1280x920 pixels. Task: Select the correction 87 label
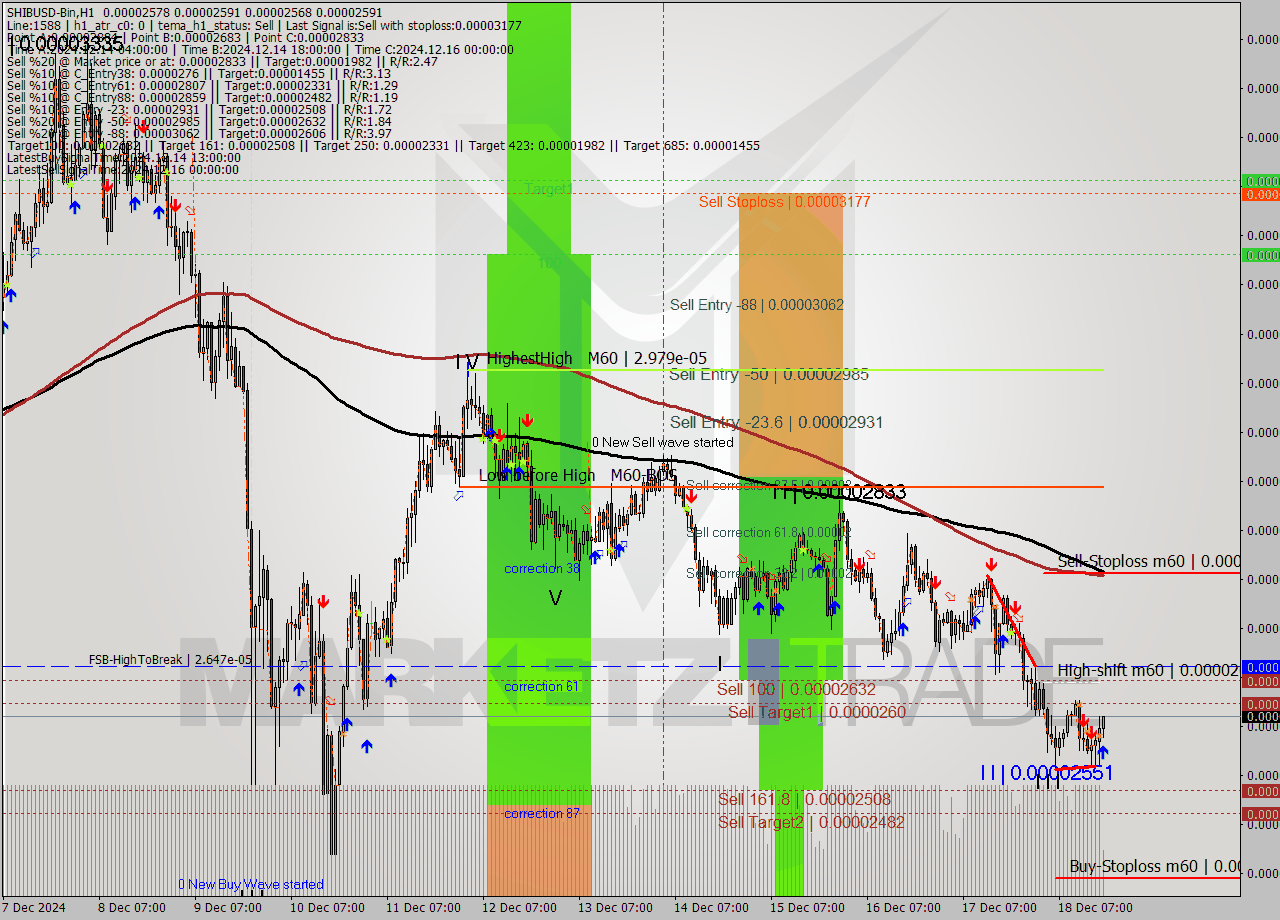coord(542,813)
